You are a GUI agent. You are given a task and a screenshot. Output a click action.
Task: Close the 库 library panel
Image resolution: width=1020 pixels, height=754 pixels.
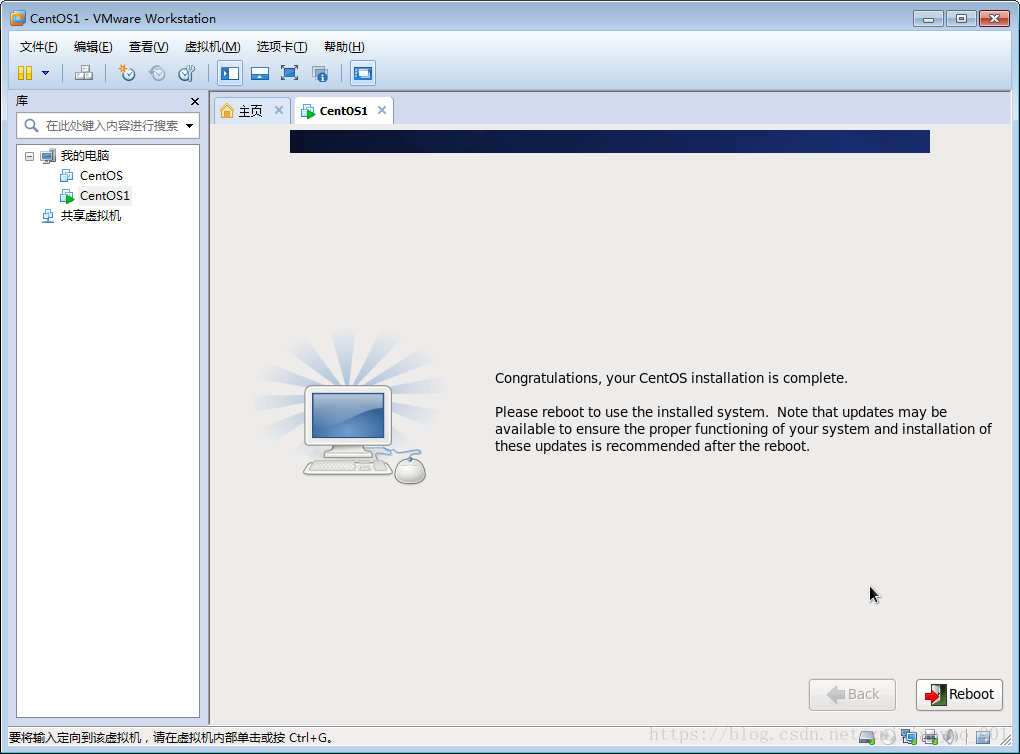[x=195, y=101]
